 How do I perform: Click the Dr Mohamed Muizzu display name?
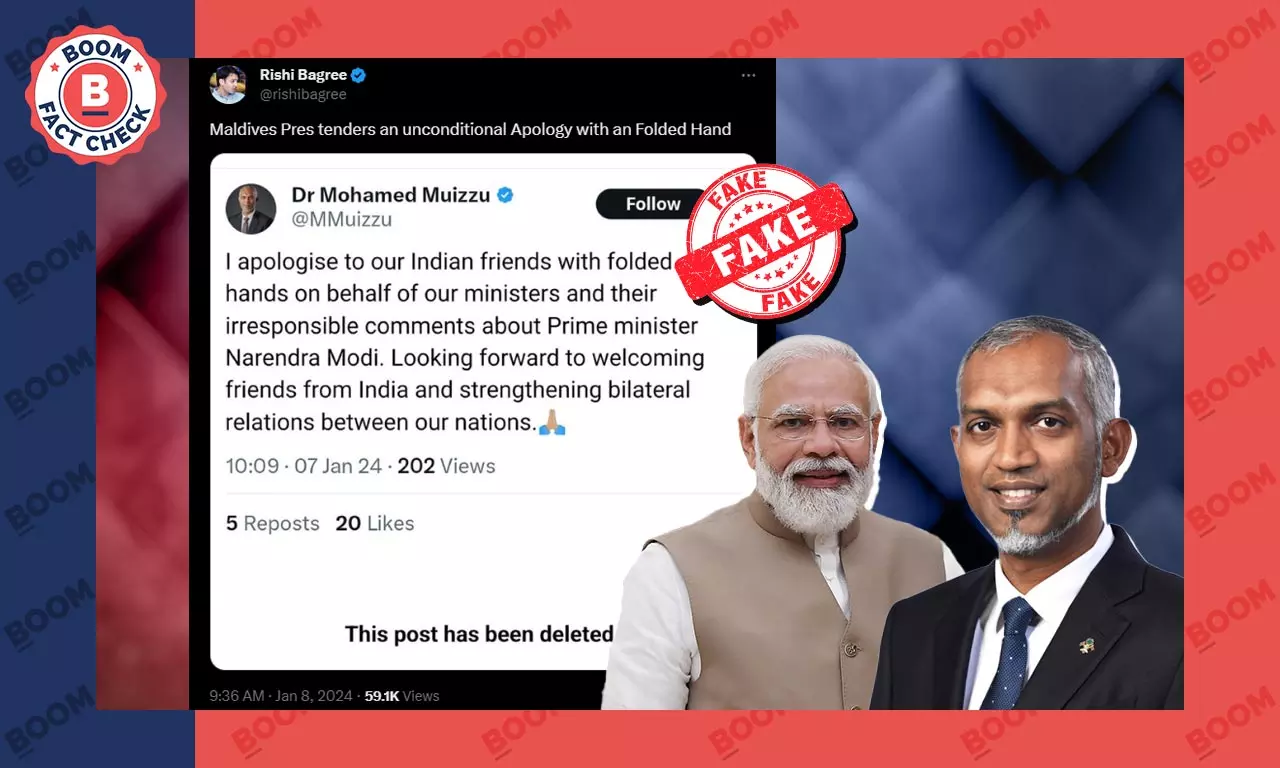tap(391, 195)
